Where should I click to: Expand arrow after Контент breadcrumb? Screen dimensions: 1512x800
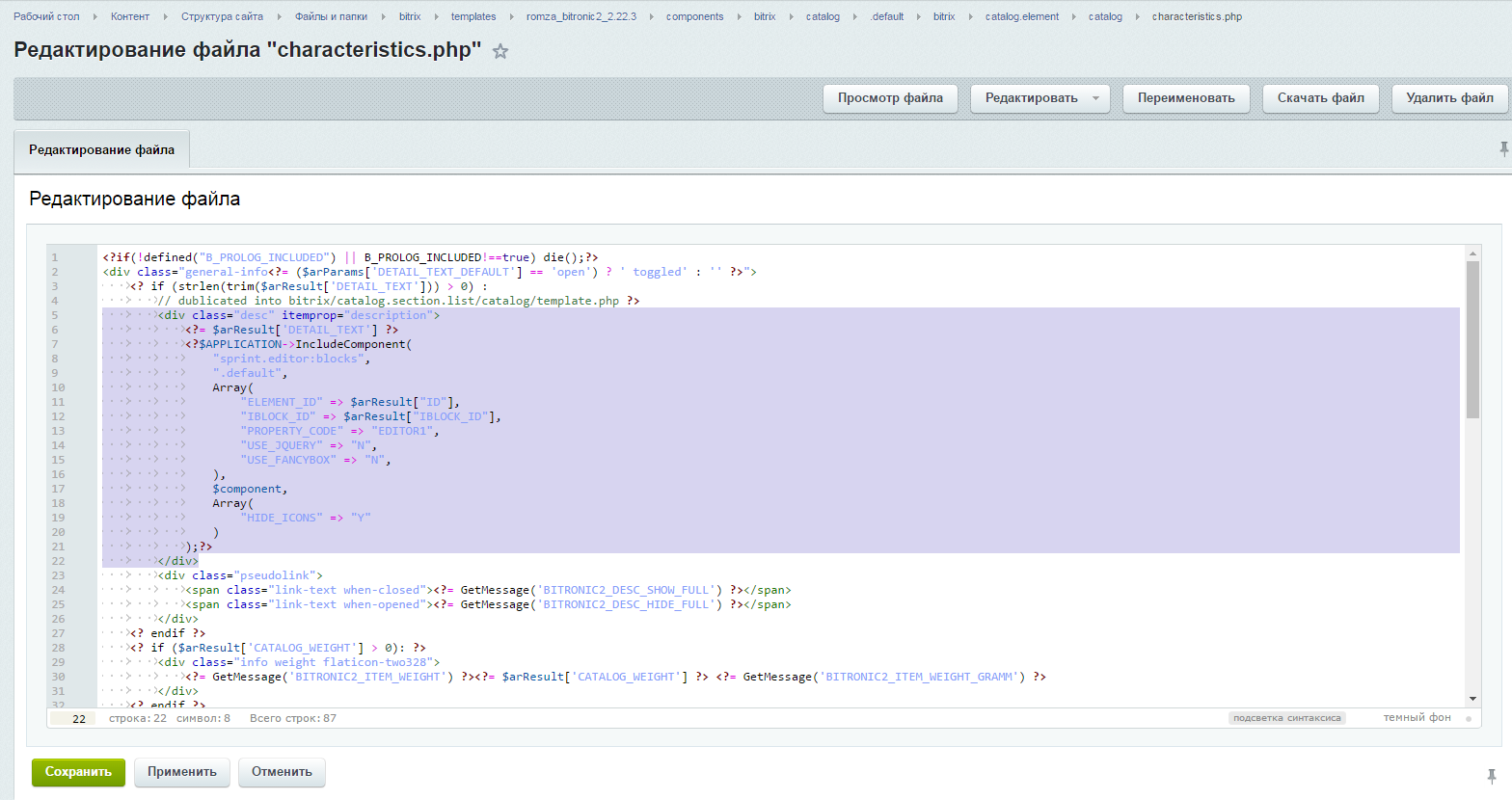click(166, 16)
